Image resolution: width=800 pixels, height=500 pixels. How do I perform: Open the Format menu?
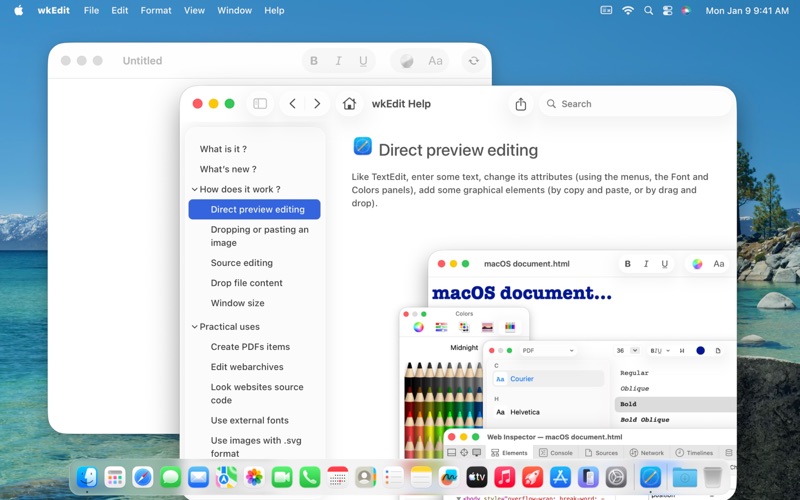pyautogui.click(x=156, y=10)
